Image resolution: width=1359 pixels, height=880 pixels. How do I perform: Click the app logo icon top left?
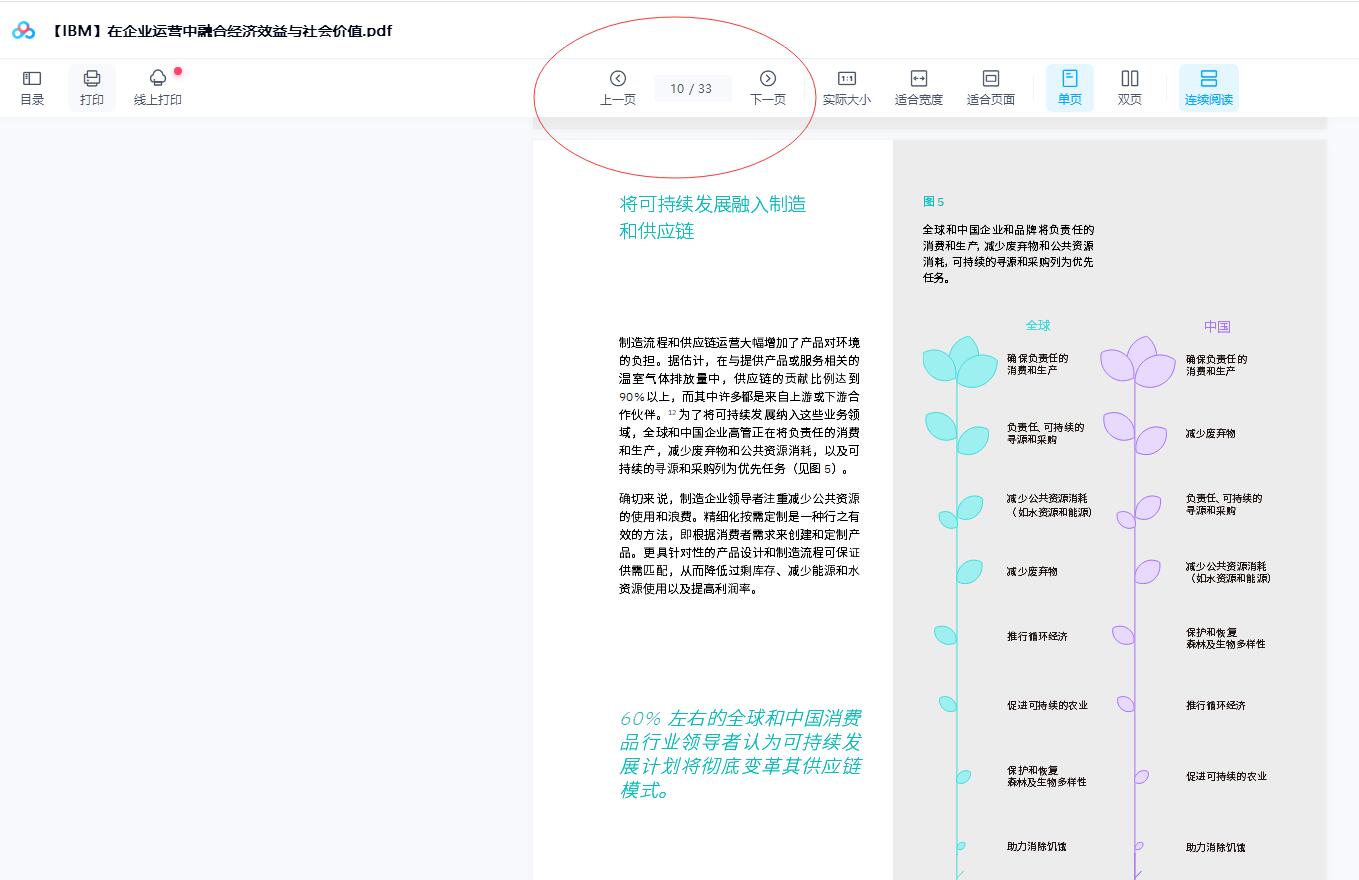tap(22, 30)
